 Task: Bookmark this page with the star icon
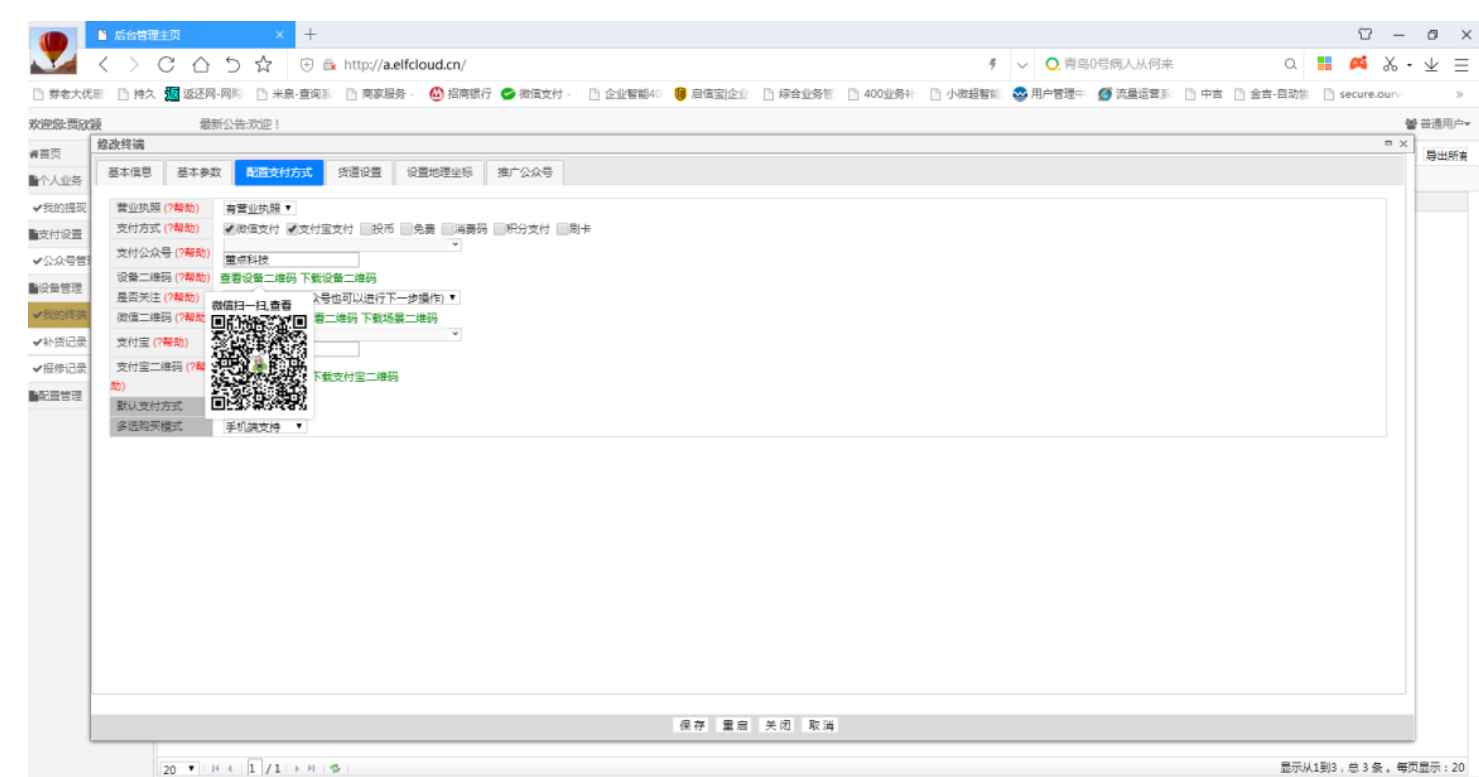tap(263, 64)
